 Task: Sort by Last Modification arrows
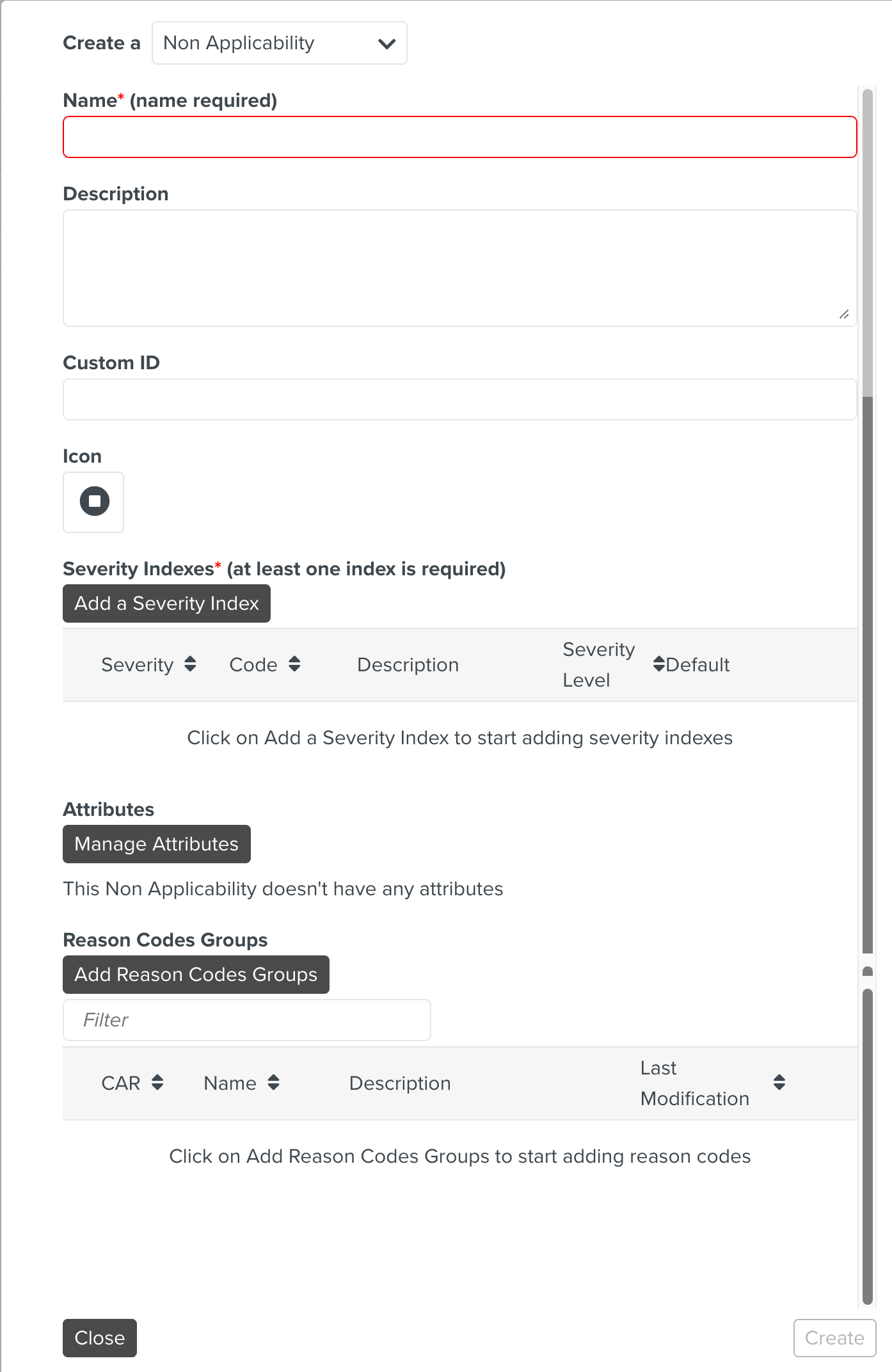[779, 1083]
